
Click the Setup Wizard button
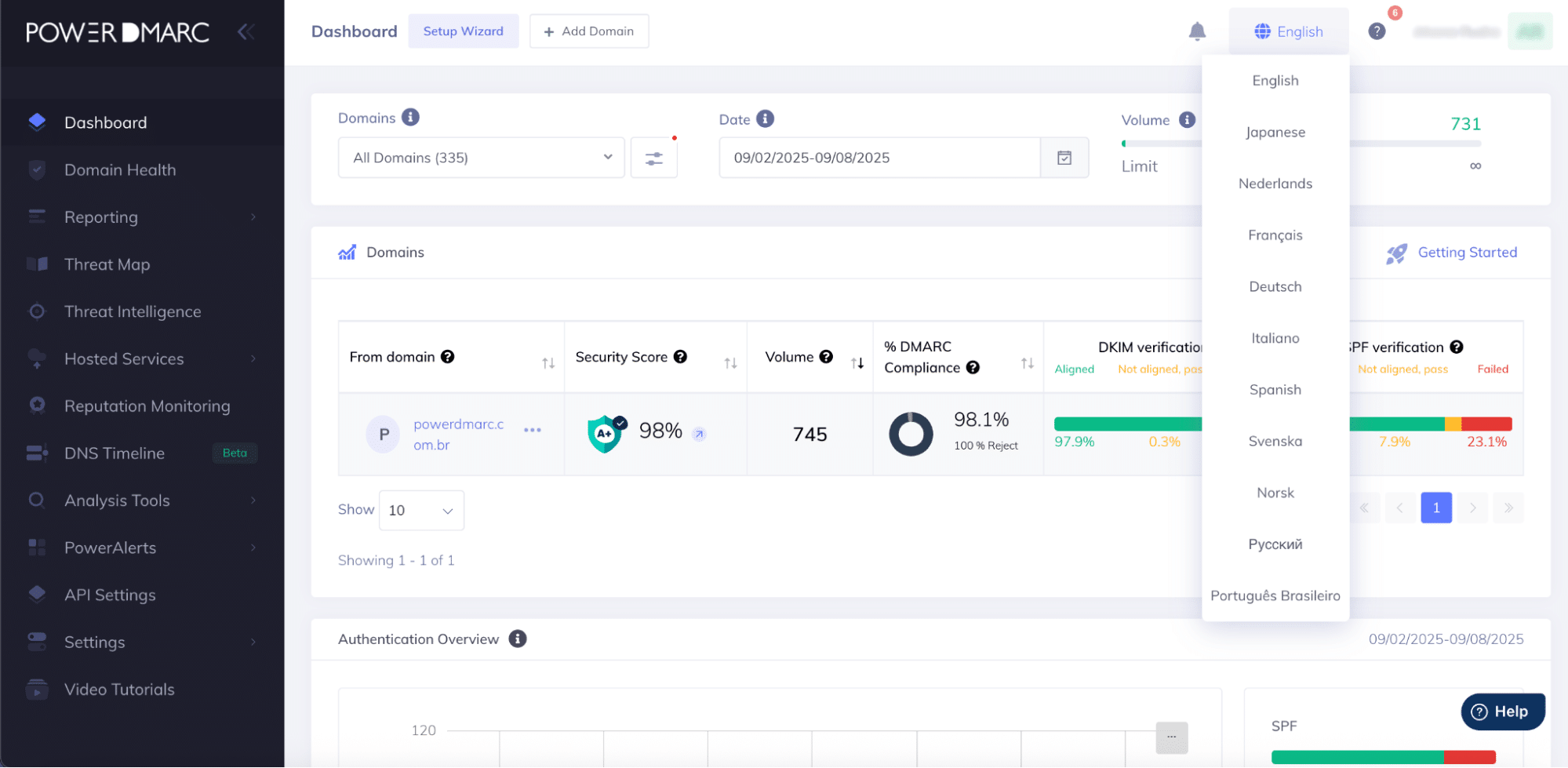464,31
